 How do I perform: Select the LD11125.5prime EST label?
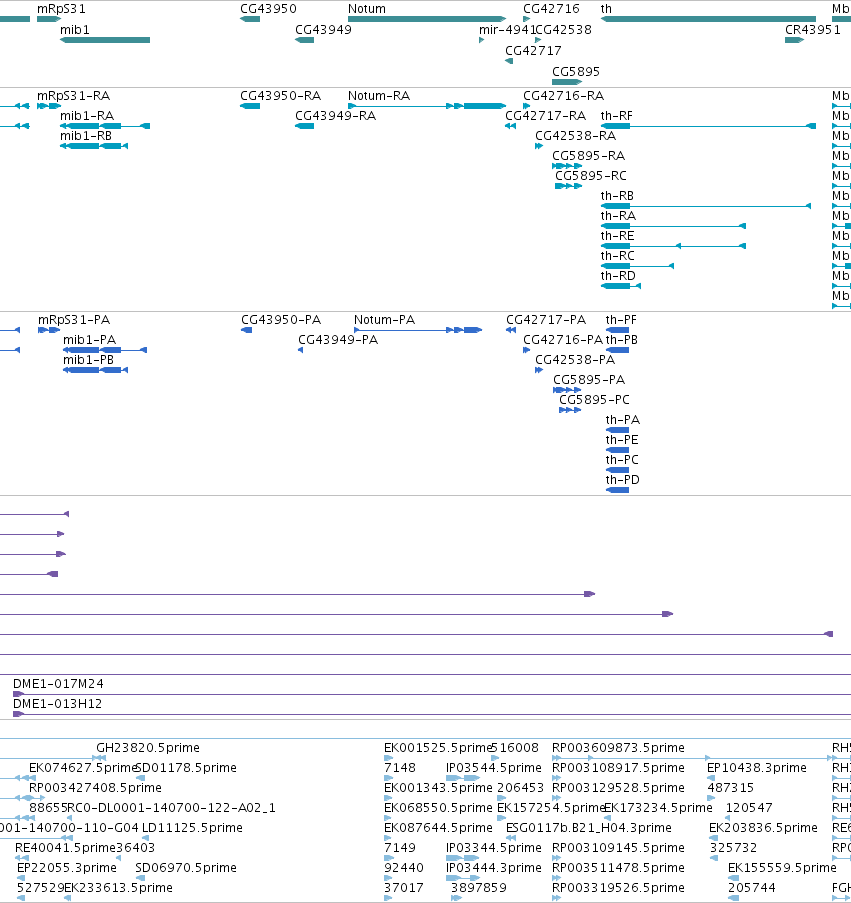tap(192, 828)
